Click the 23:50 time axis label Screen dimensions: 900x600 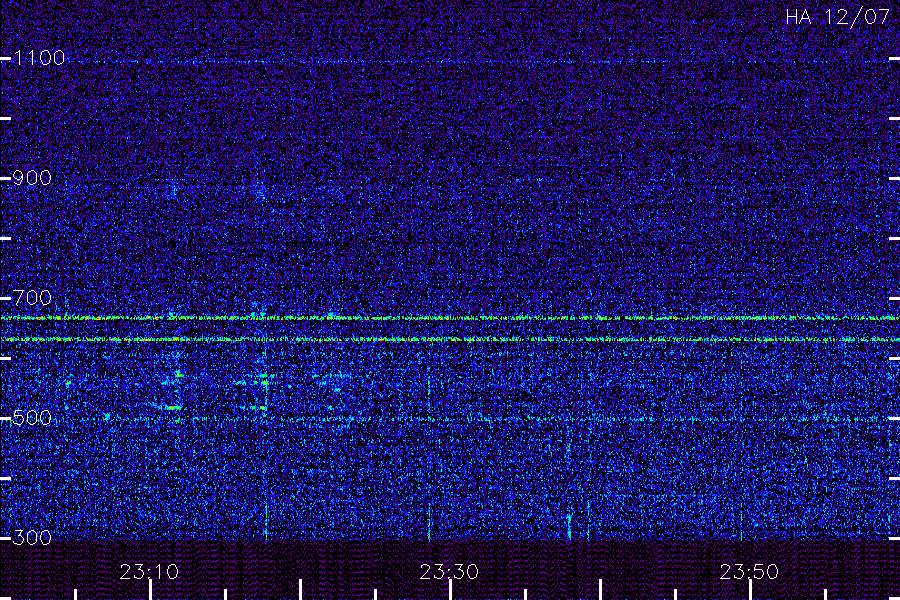[749, 572]
